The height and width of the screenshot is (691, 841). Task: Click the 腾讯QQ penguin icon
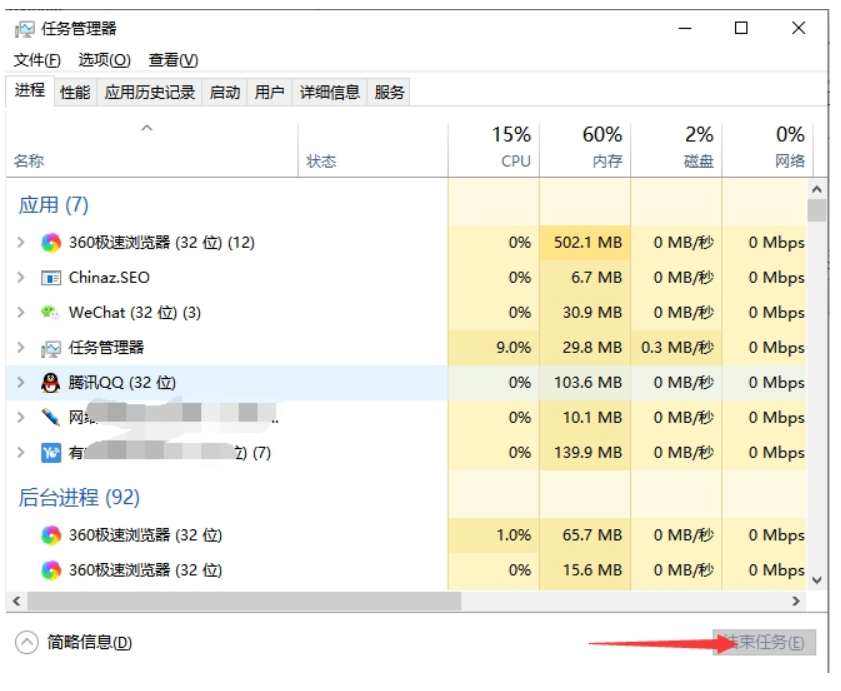pos(51,383)
